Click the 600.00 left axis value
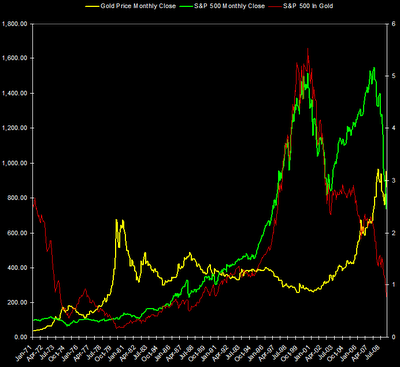This screenshot has width=400, height=367. [x=17, y=233]
